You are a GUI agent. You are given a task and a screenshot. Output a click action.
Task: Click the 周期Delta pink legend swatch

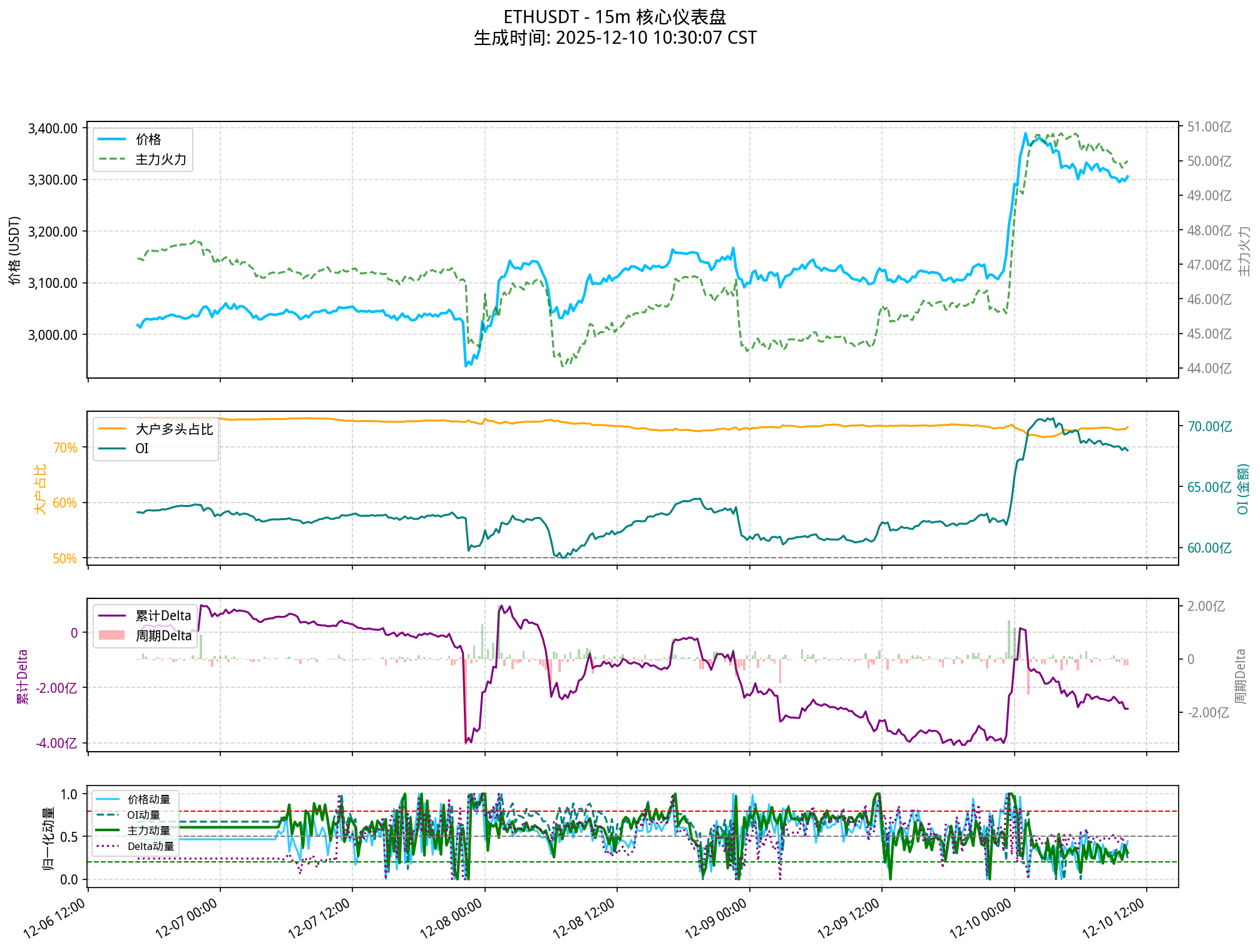[x=112, y=636]
